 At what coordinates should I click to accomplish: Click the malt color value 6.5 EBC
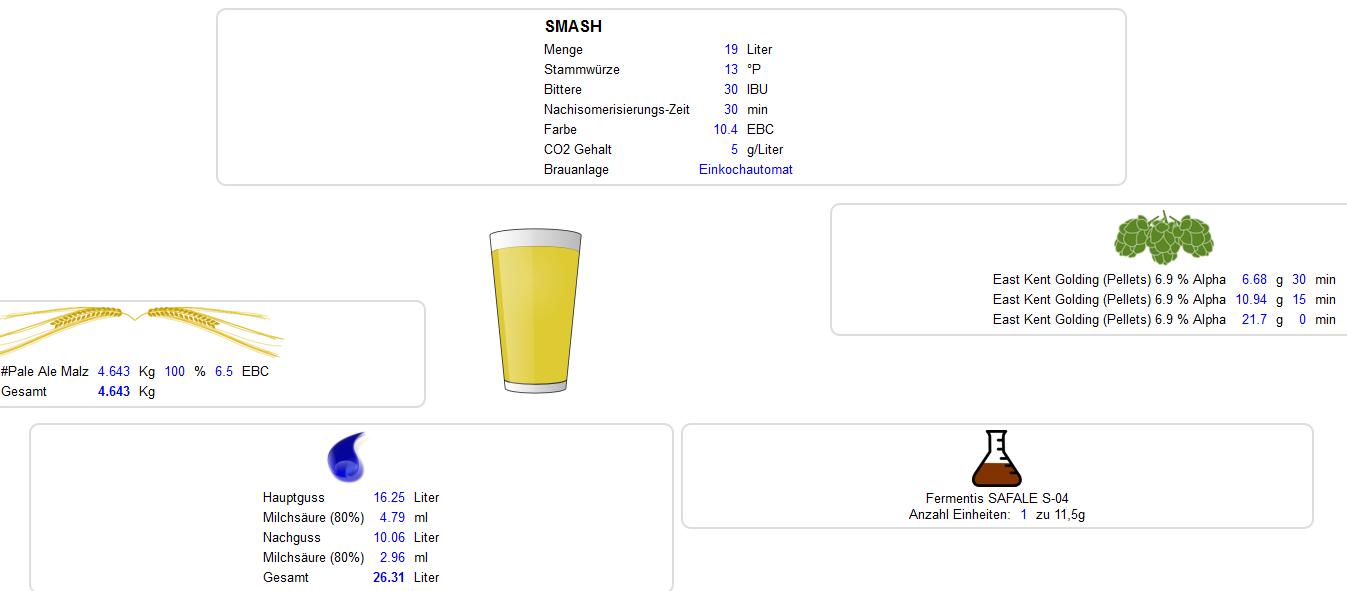(223, 372)
